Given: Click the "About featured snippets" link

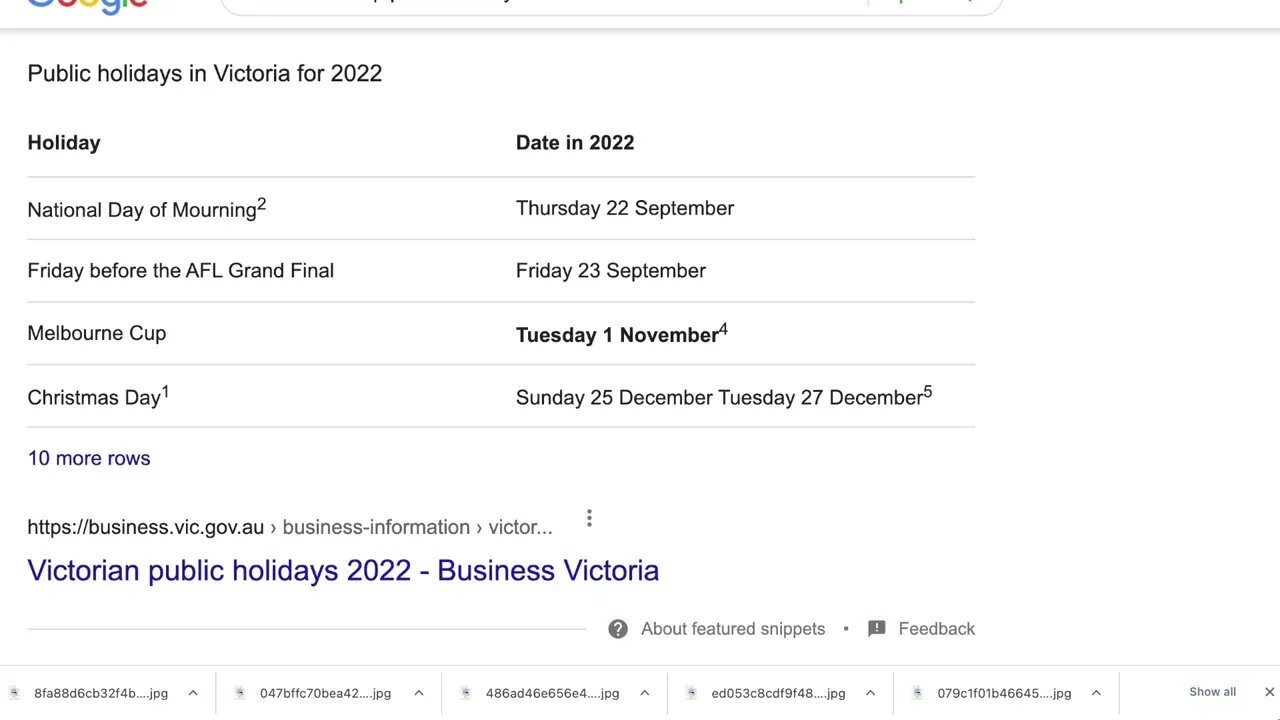Looking at the screenshot, I should [x=733, y=629].
